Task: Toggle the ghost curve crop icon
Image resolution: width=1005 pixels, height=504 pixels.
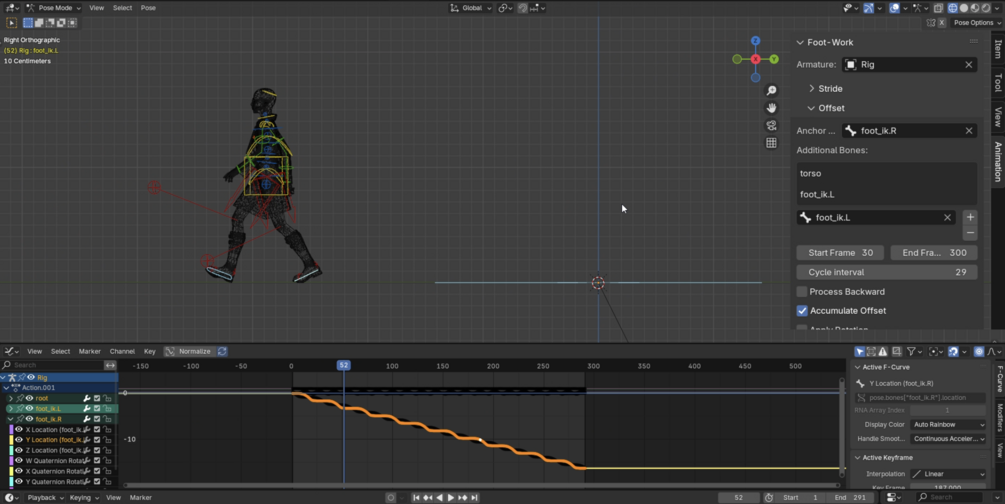Action: (x=897, y=351)
